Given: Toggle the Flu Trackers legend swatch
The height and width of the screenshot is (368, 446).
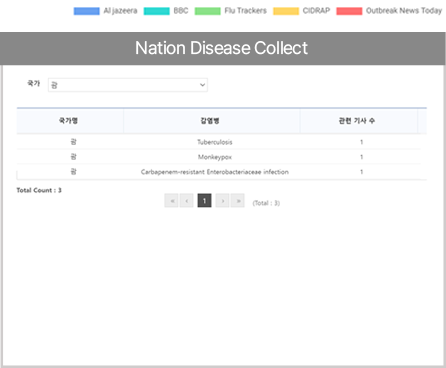Looking at the screenshot, I should [x=208, y=11].
